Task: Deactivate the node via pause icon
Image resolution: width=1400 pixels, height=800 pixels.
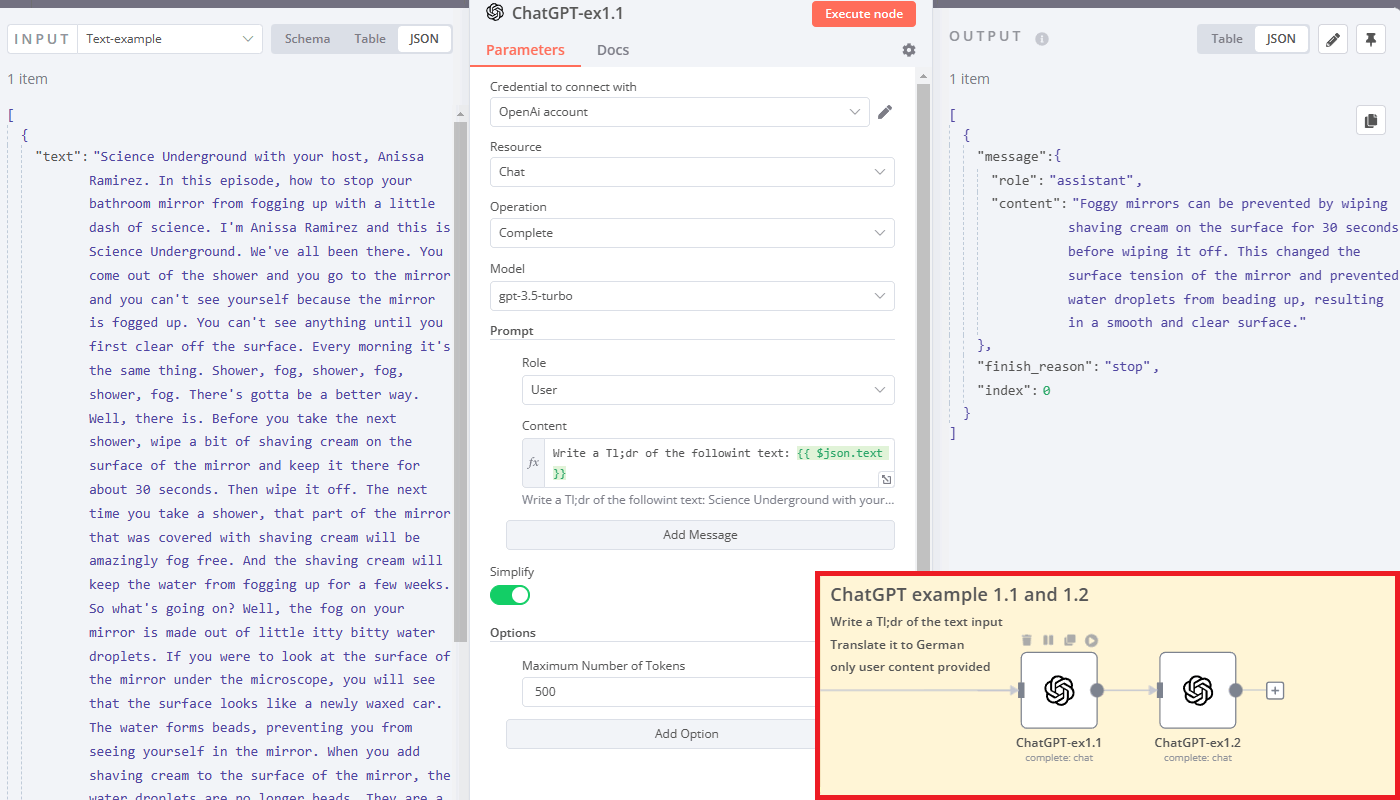Action: click(1048, 640)
